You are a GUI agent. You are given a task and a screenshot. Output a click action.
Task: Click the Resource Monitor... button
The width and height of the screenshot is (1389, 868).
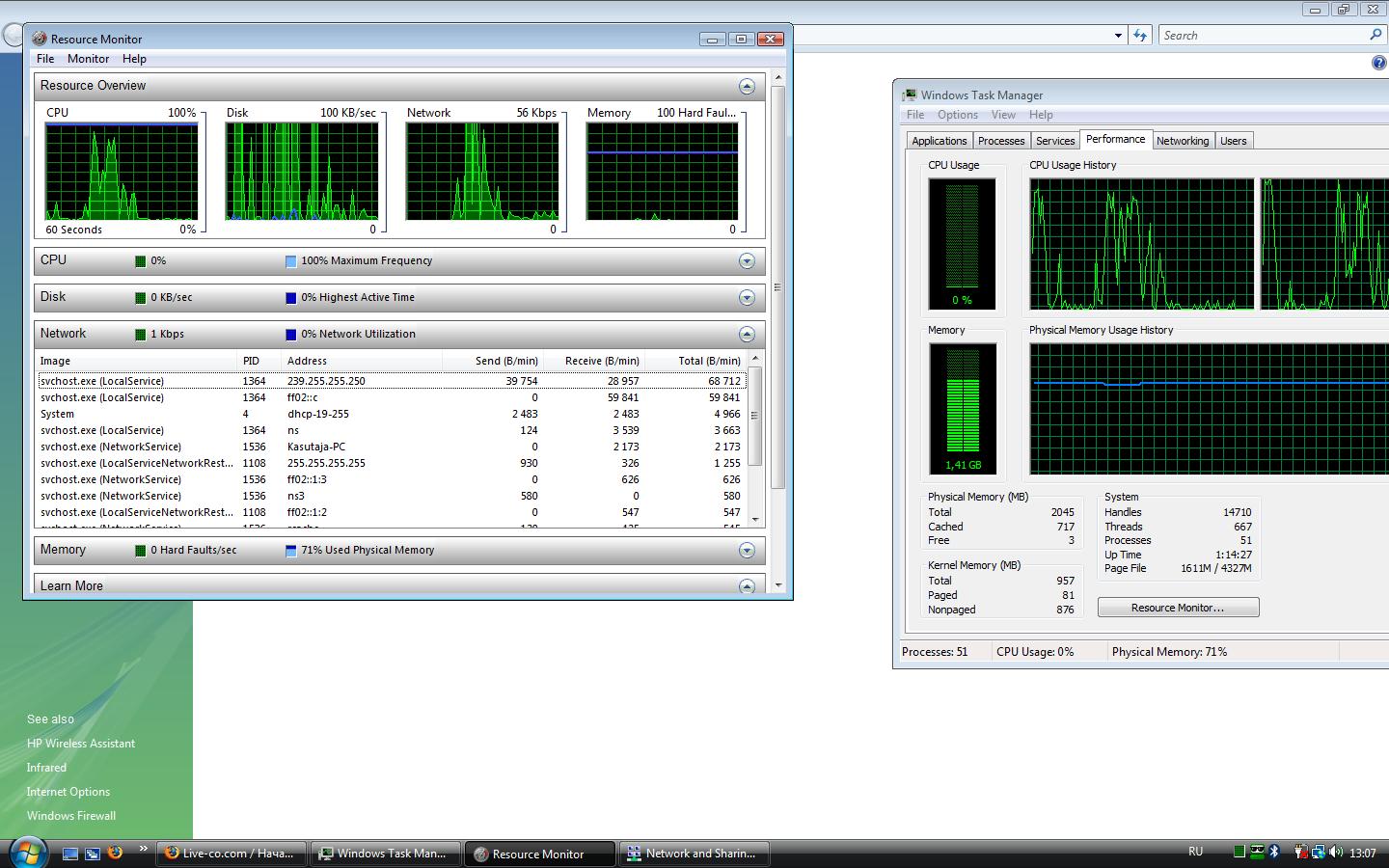(1178, 608)
